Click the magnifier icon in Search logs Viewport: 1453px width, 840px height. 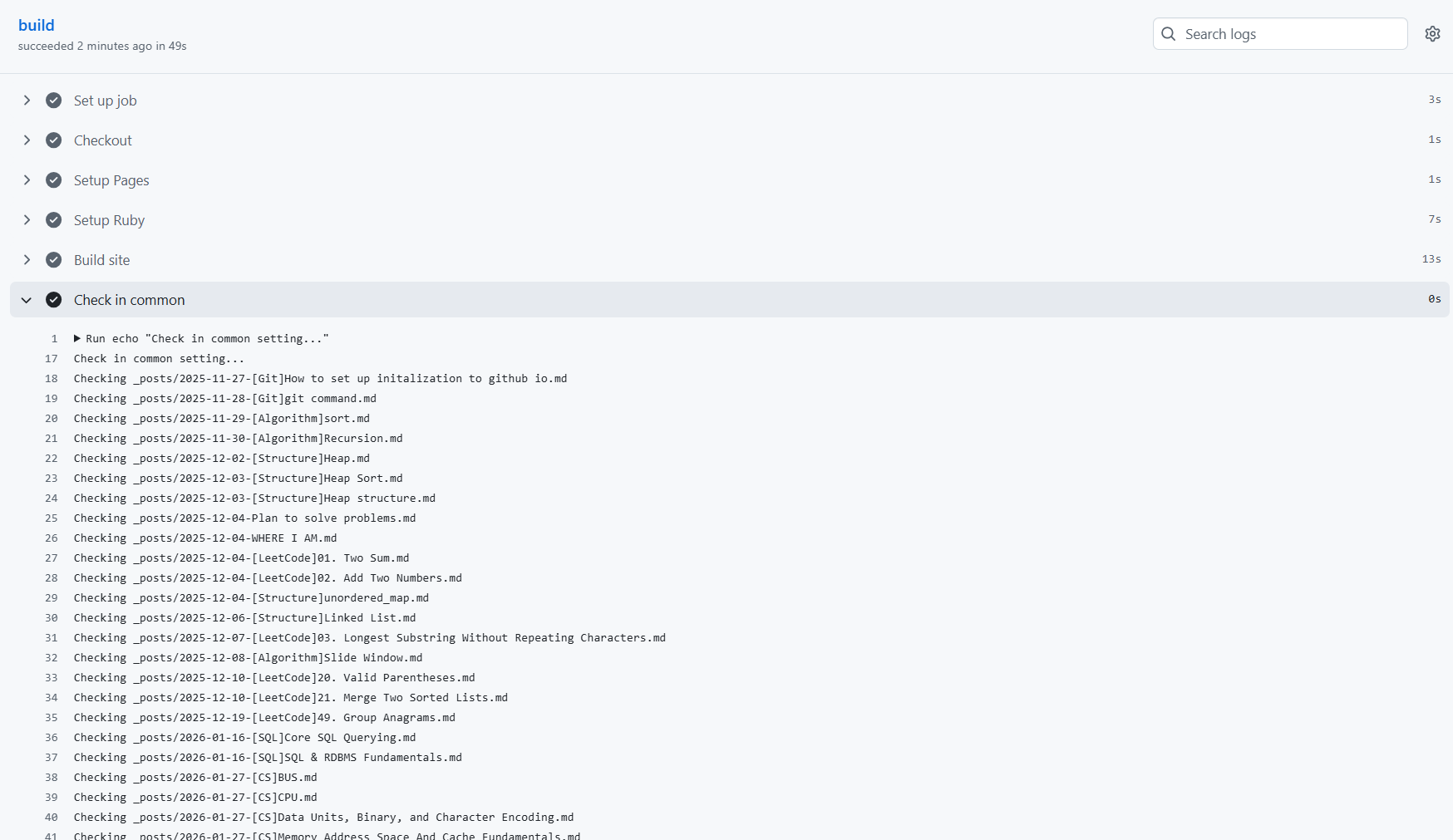click(1169, 34)
